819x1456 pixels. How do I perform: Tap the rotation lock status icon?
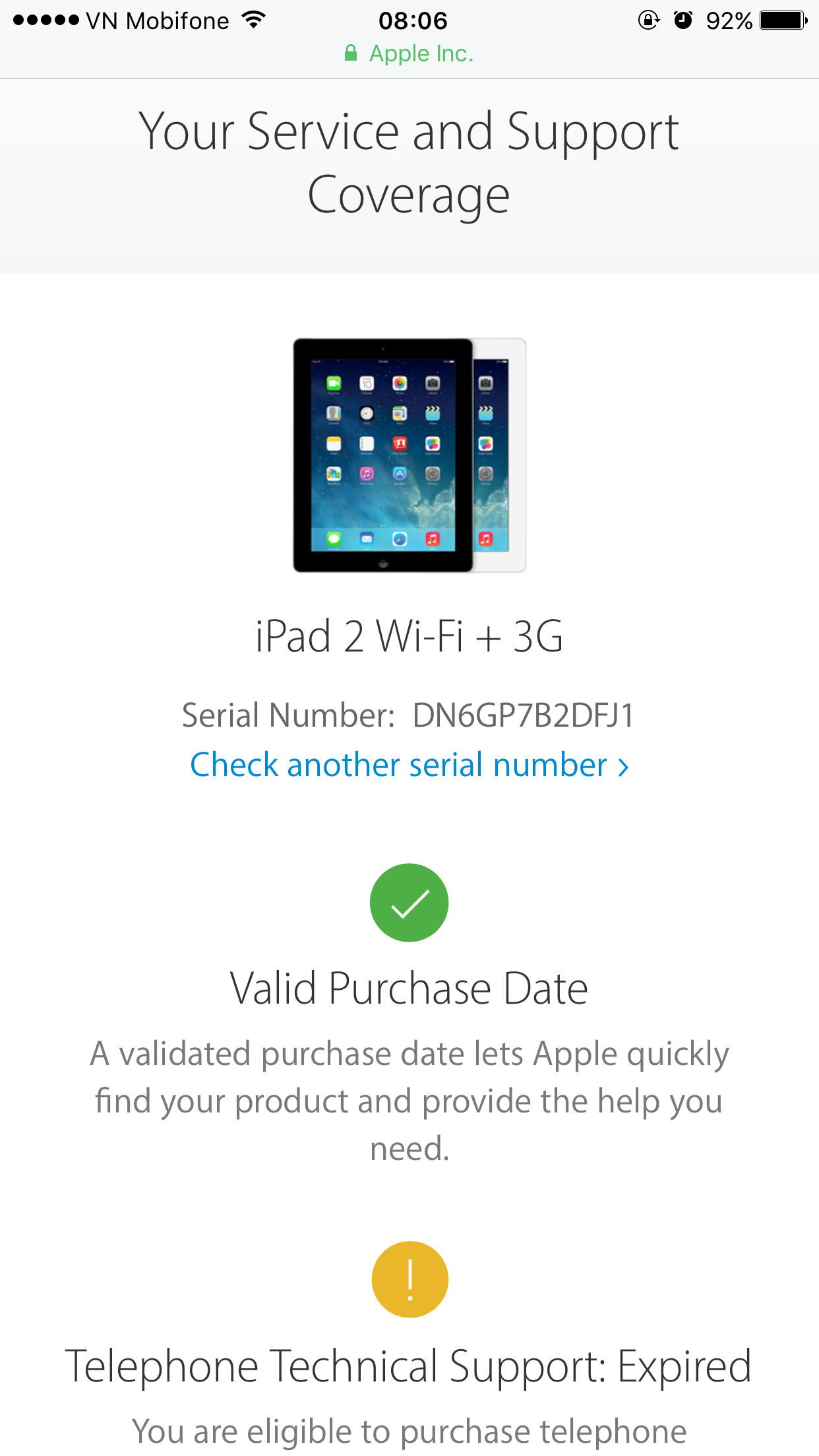[649, 20]
